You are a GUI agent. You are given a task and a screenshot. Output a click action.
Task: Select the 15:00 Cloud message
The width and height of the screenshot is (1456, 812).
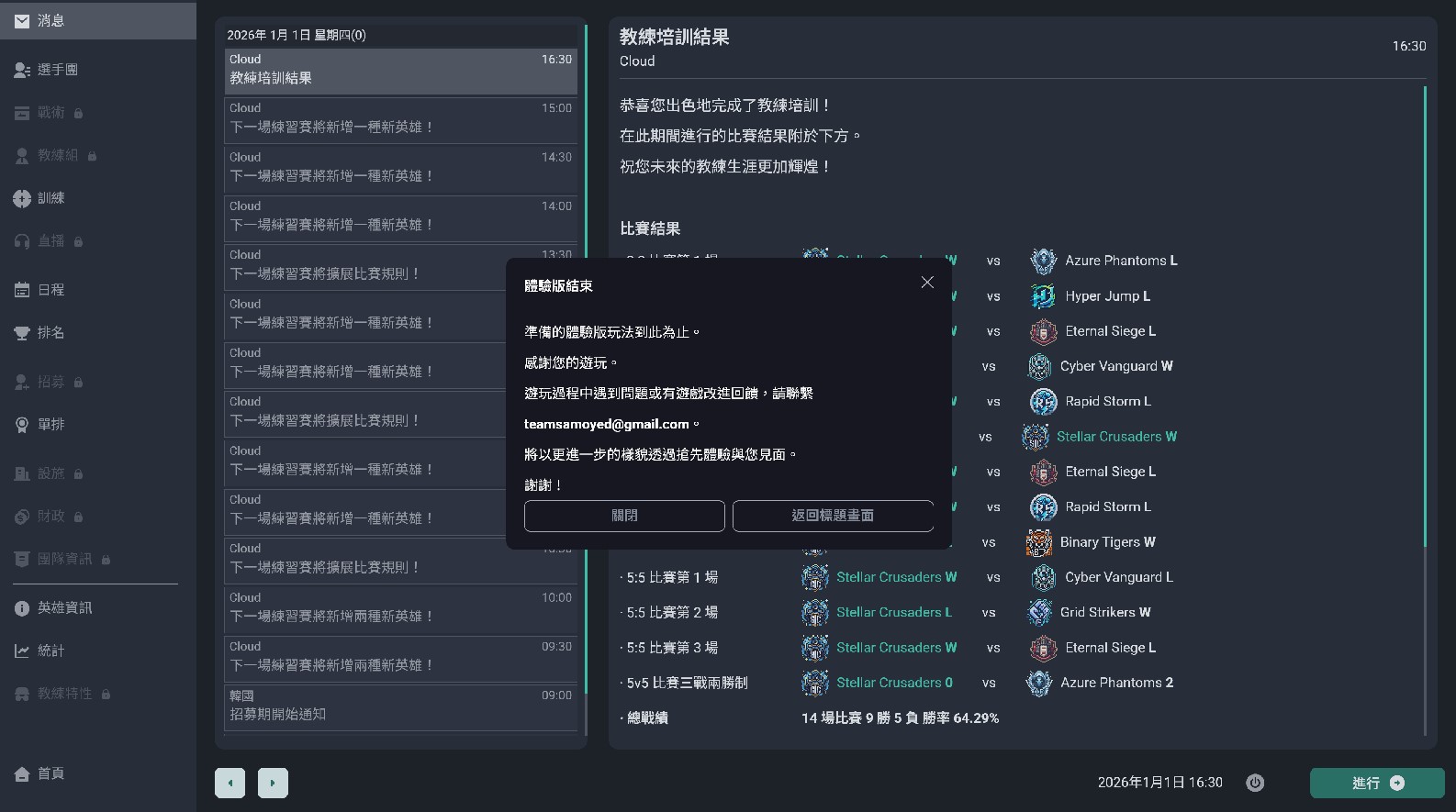pos(401,119)
